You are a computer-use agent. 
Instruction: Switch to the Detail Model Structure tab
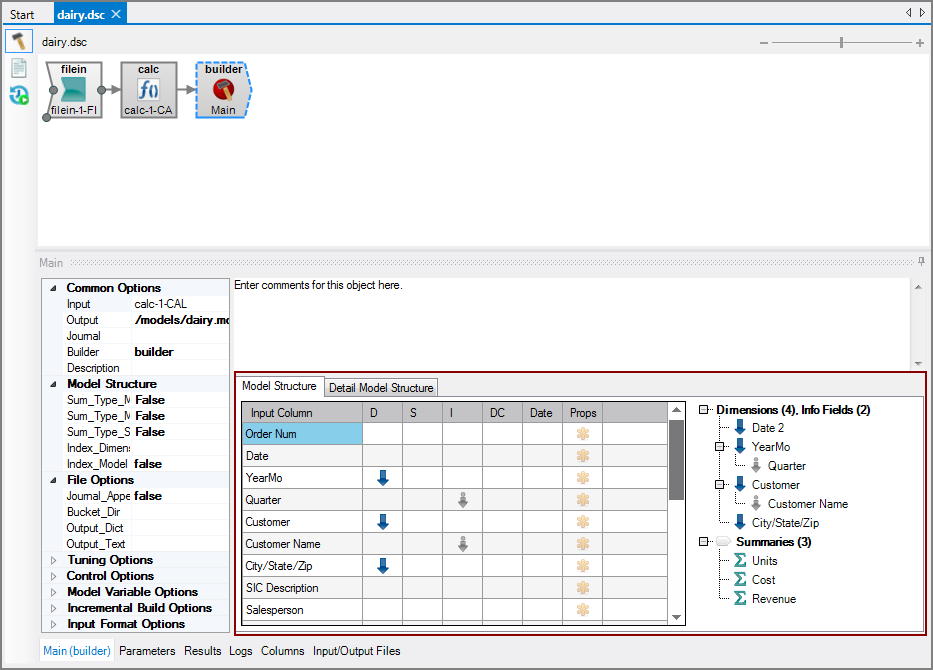381,387
